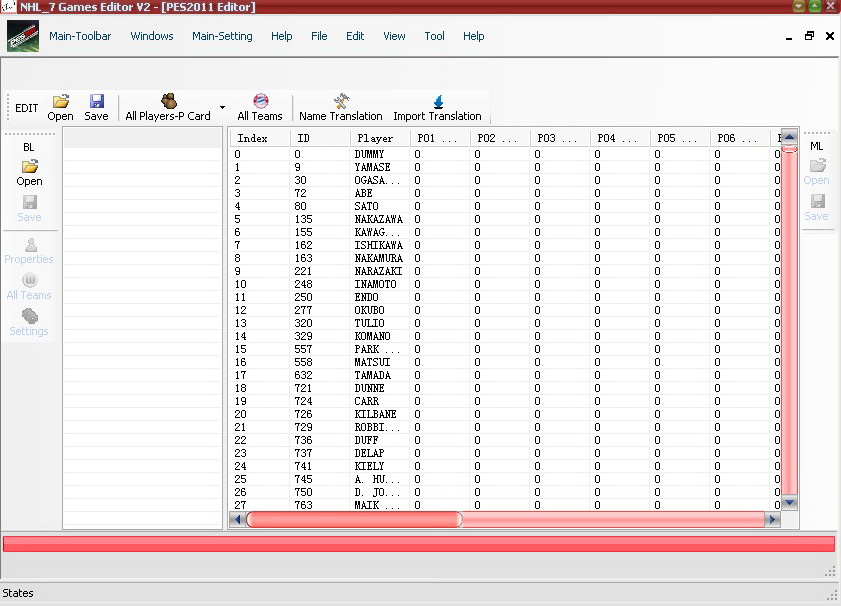Expand All Players-P Card dropdown arrow
841x606 pixels.
coord(222,107)
